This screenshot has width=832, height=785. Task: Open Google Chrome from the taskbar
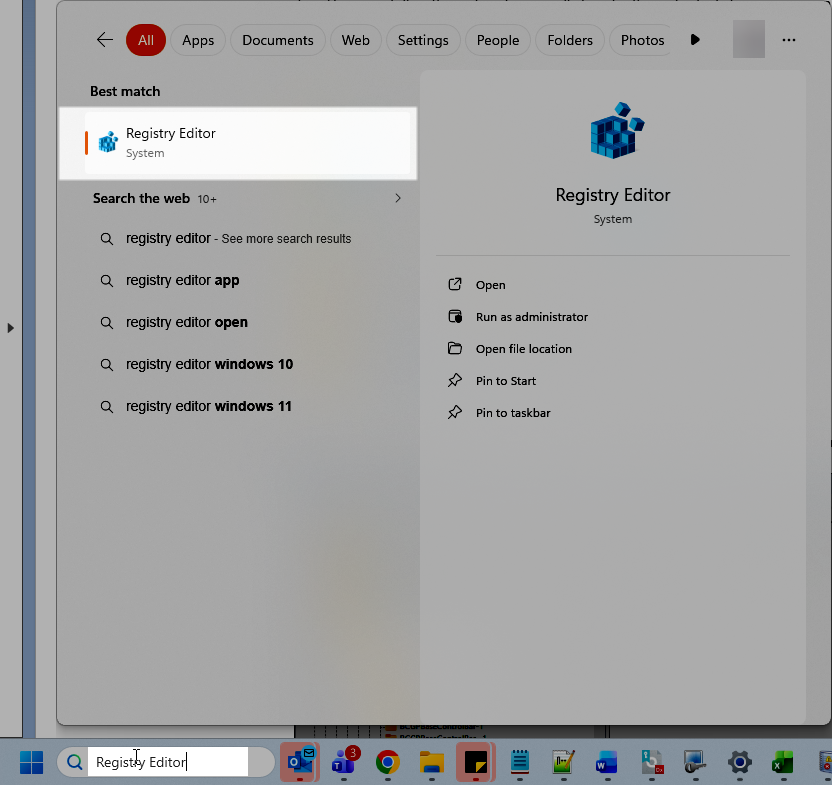388,762
